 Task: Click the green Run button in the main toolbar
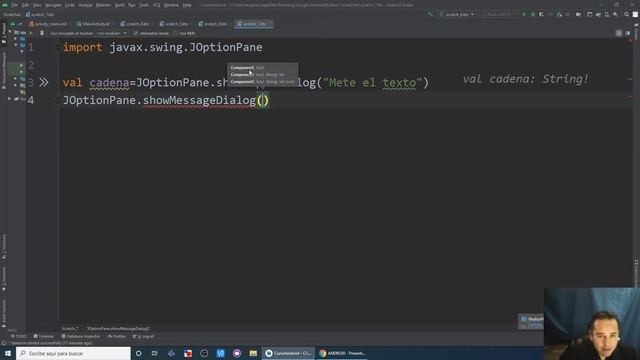[x=524, y=14]
